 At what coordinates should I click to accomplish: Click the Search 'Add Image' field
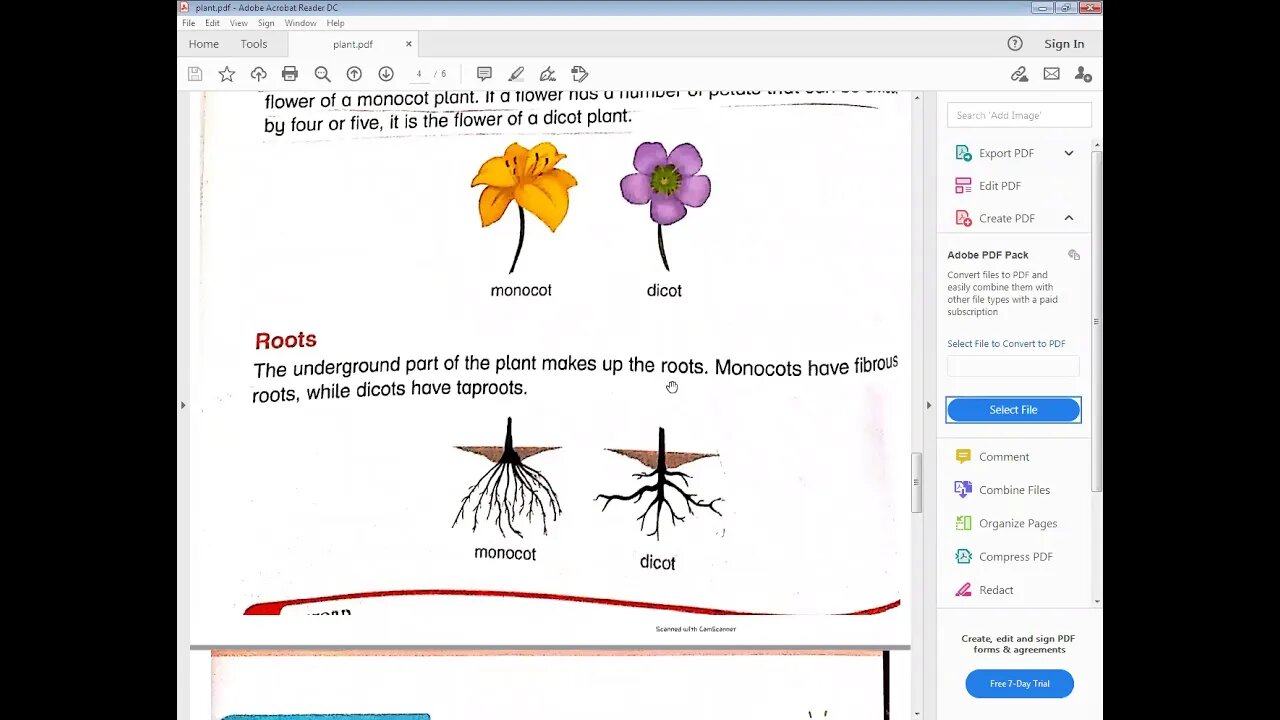click(1019, 115)
